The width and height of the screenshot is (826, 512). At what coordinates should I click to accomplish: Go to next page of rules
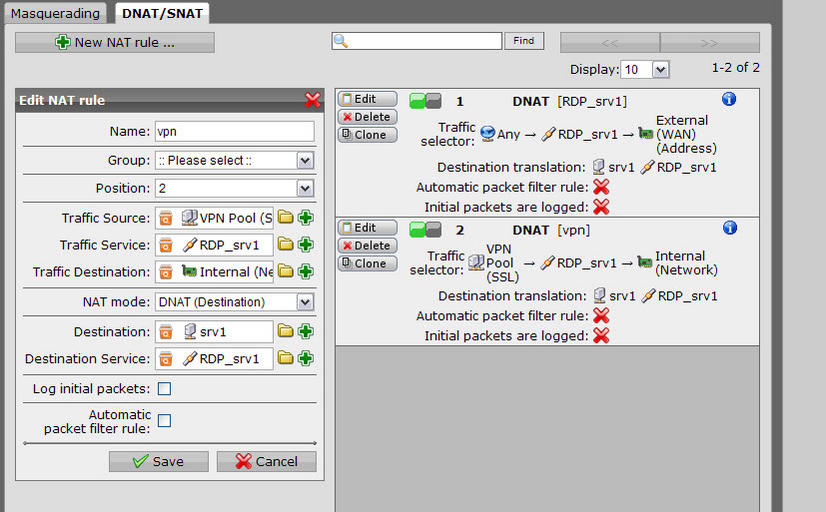click(x=710, y=43)
